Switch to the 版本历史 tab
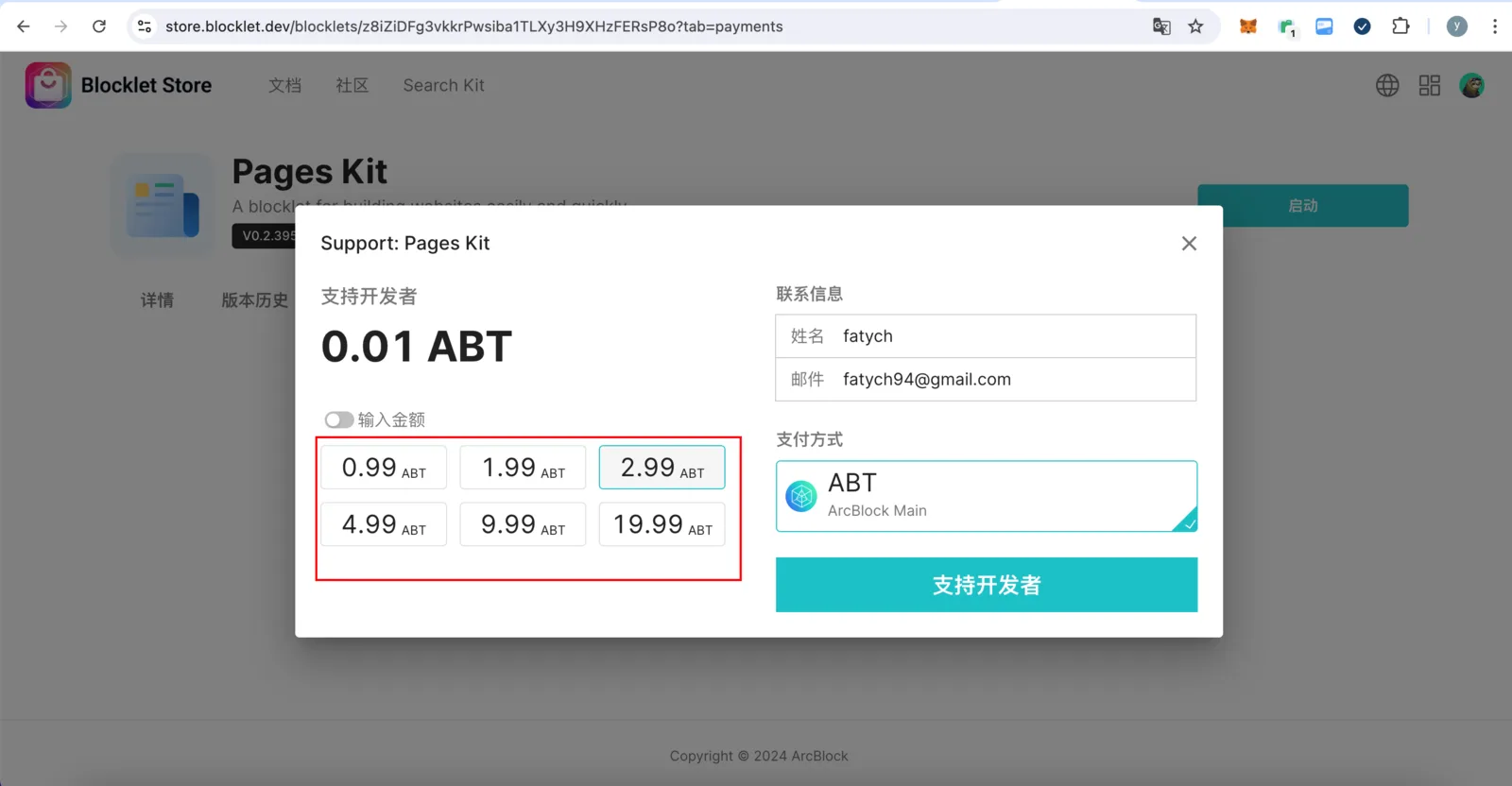The image size is (1512, 786). point(254,300)
